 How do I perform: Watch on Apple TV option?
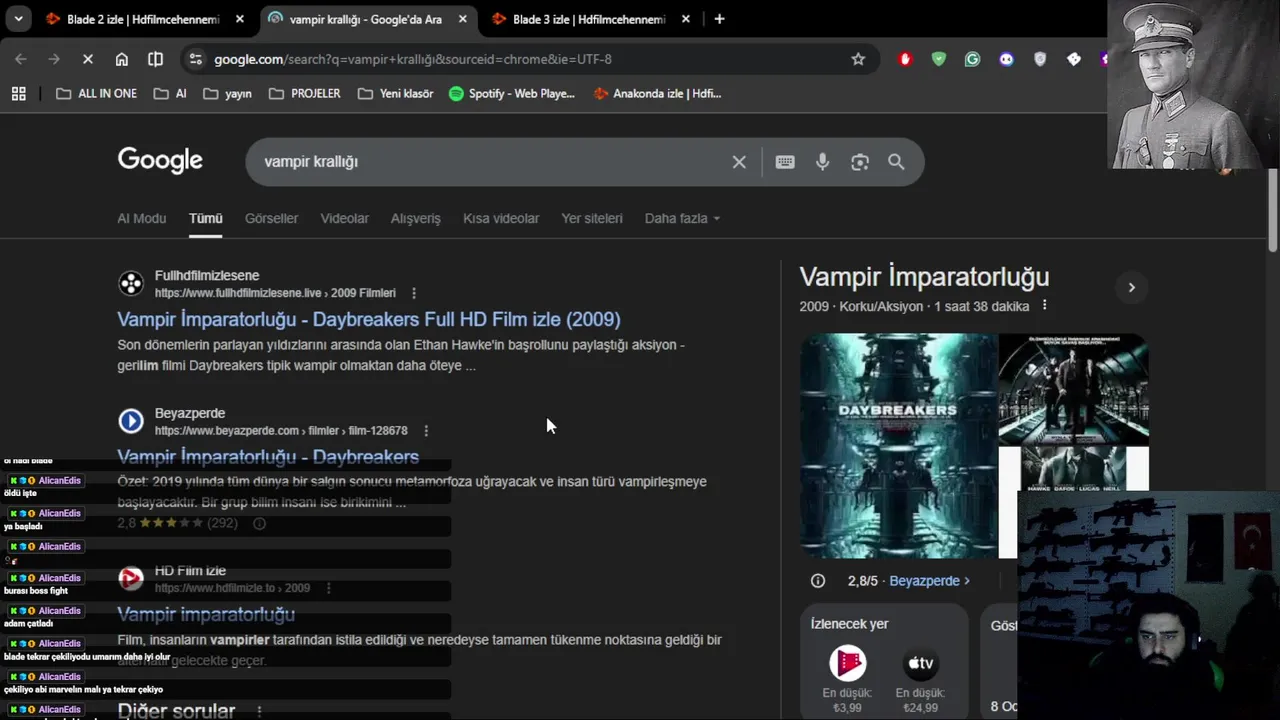[921, 663]
